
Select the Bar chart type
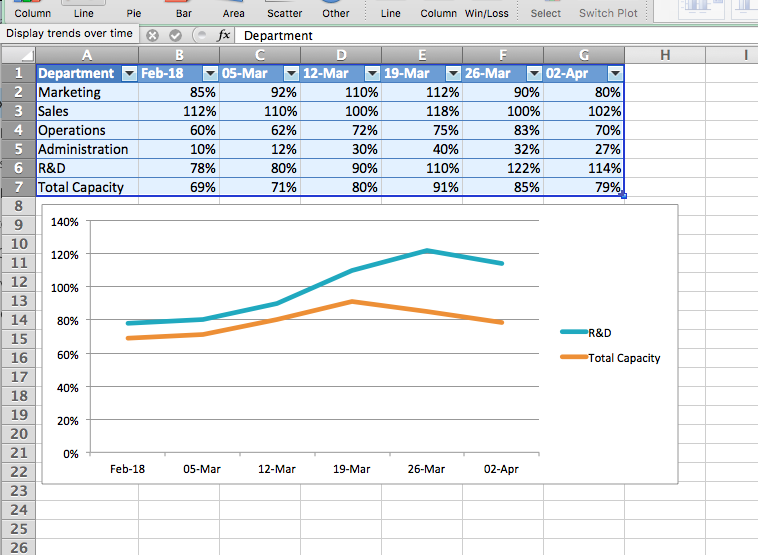click(184, 11)
